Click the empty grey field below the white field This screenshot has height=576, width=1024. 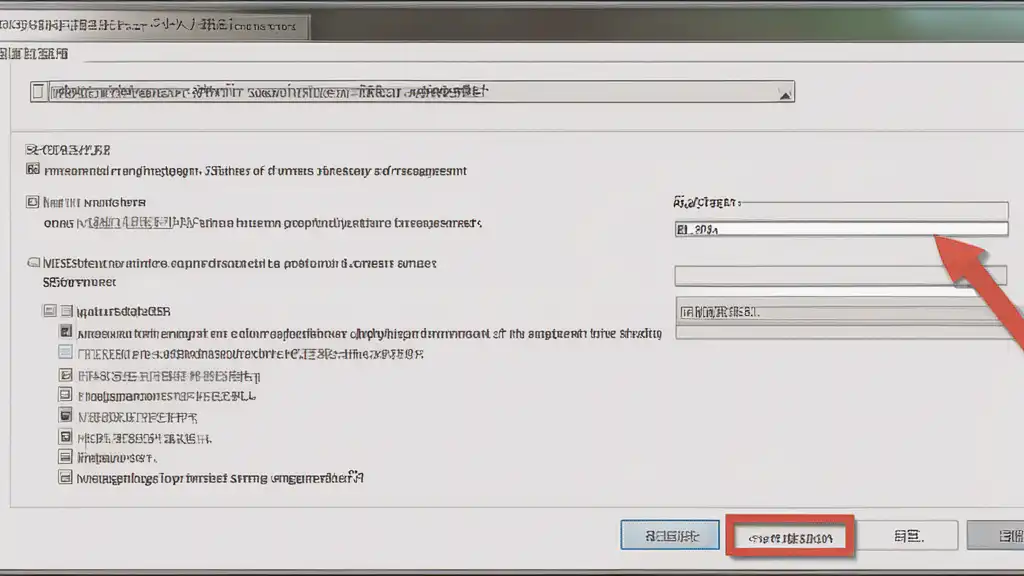tap(840, 276)
